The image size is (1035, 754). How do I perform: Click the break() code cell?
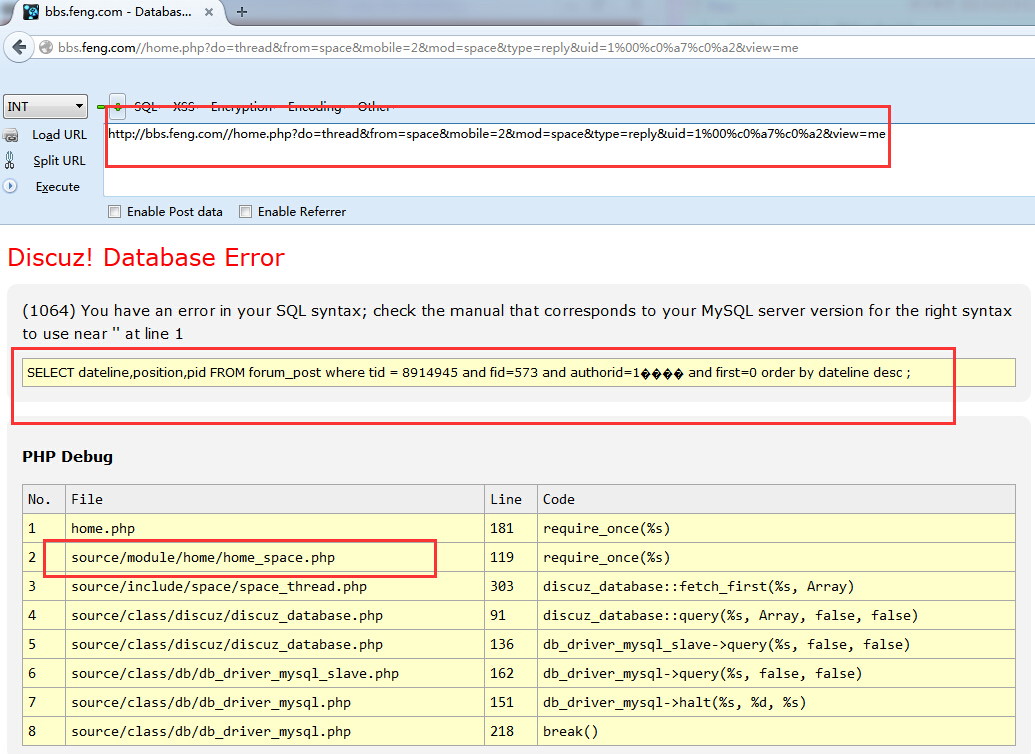pyautogui.click(x=776, y=732)
